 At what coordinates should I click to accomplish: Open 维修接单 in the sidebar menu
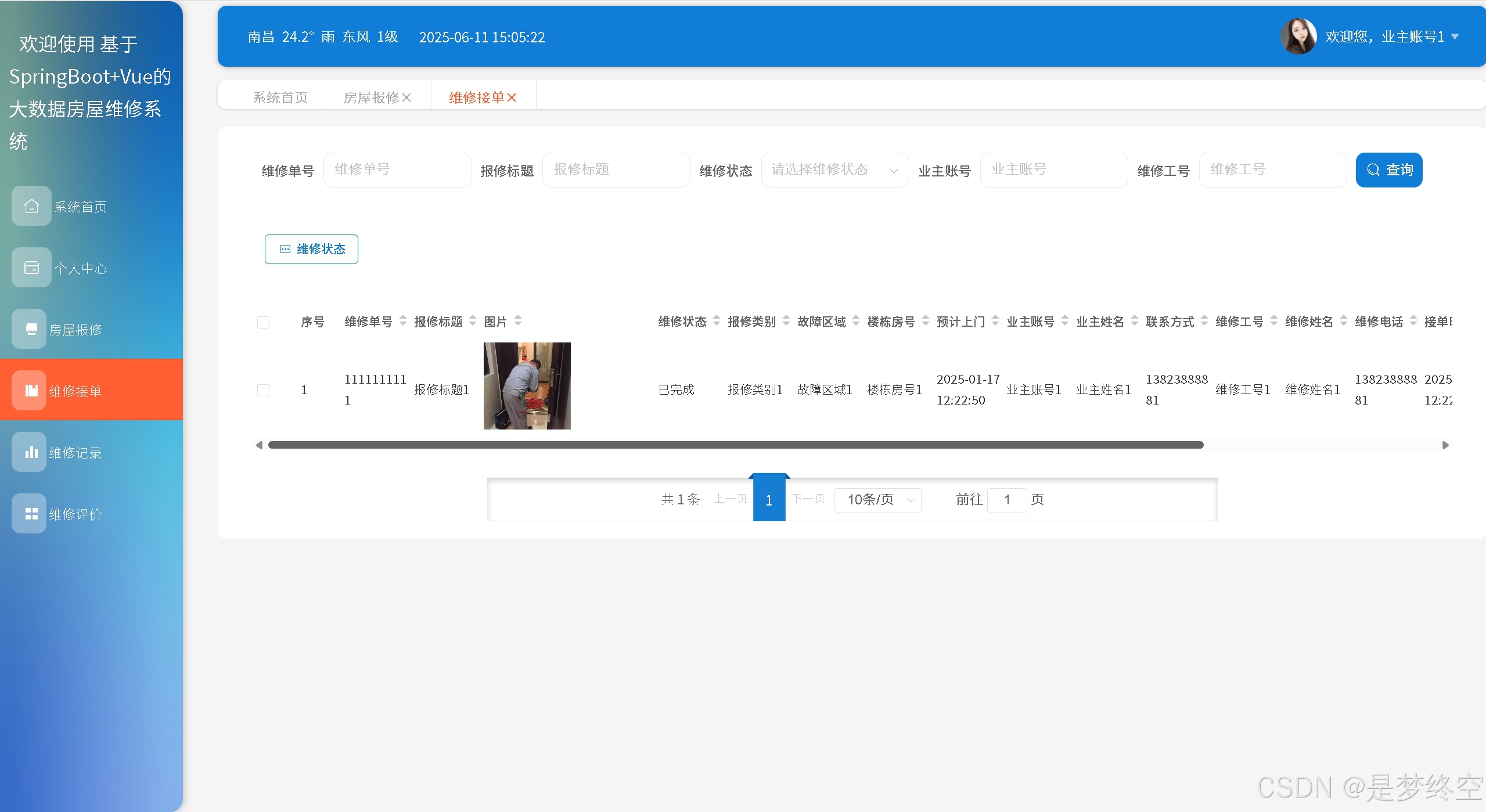point(75,391)
